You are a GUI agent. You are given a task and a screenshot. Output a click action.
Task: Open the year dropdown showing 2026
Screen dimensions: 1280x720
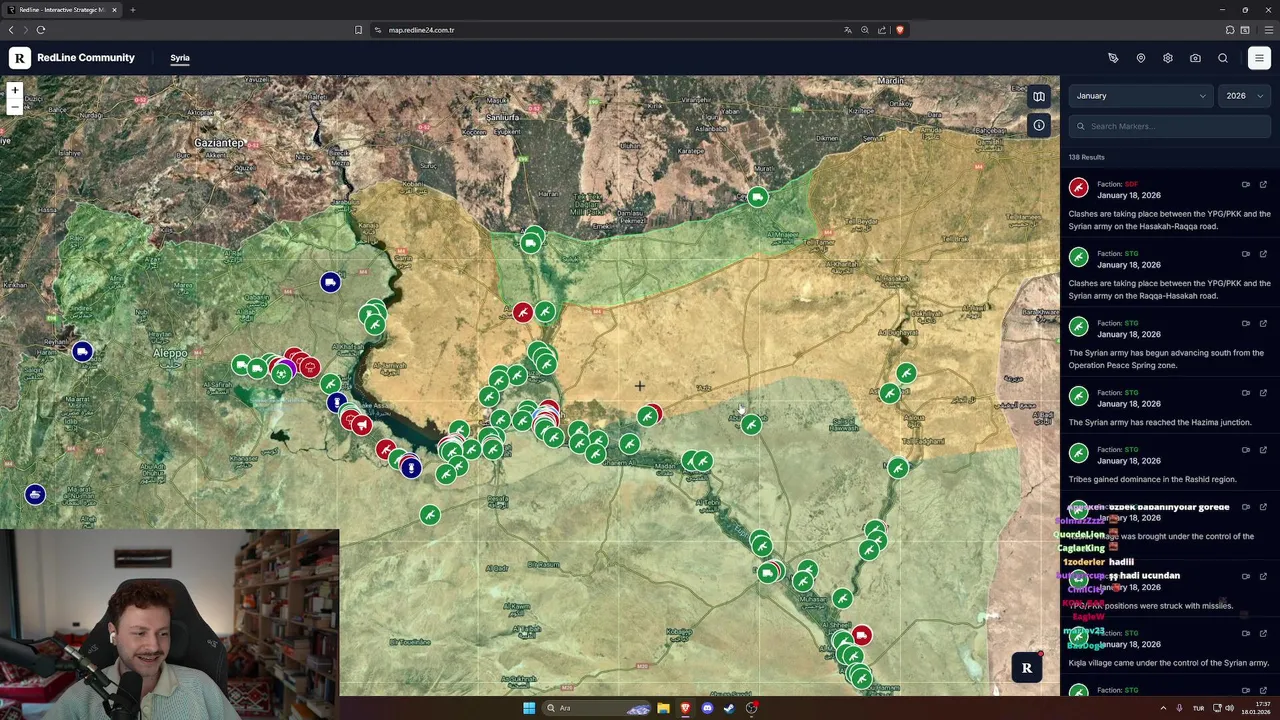[1245, 96]
